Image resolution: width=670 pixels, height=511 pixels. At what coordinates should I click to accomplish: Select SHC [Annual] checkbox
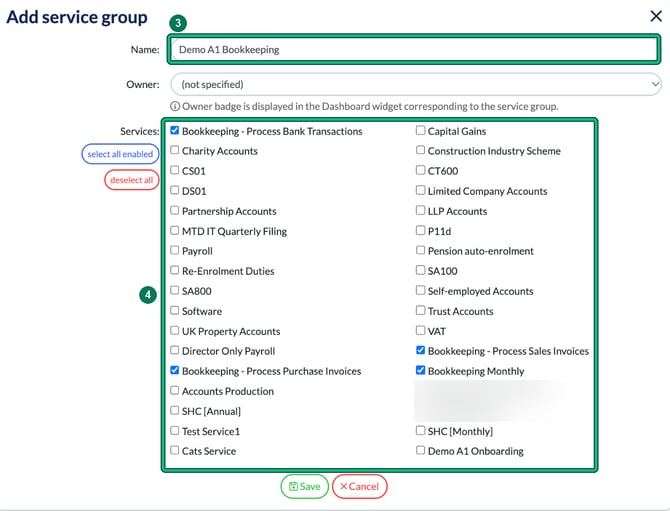click(174, 410)
